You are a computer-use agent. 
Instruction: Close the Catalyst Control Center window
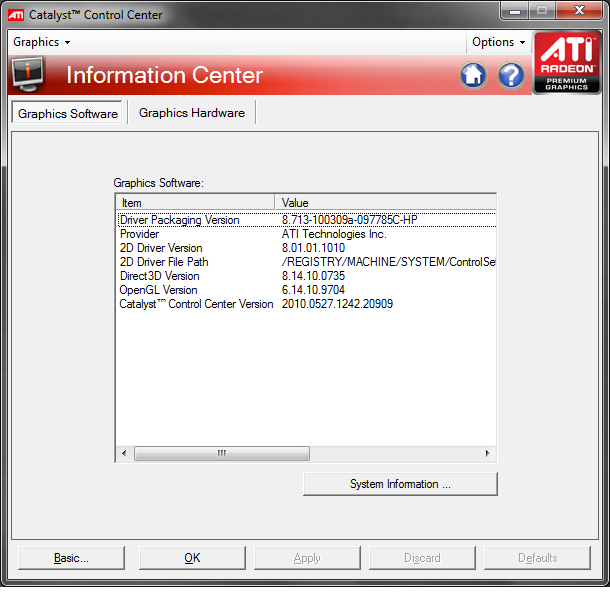pos(579,11)
